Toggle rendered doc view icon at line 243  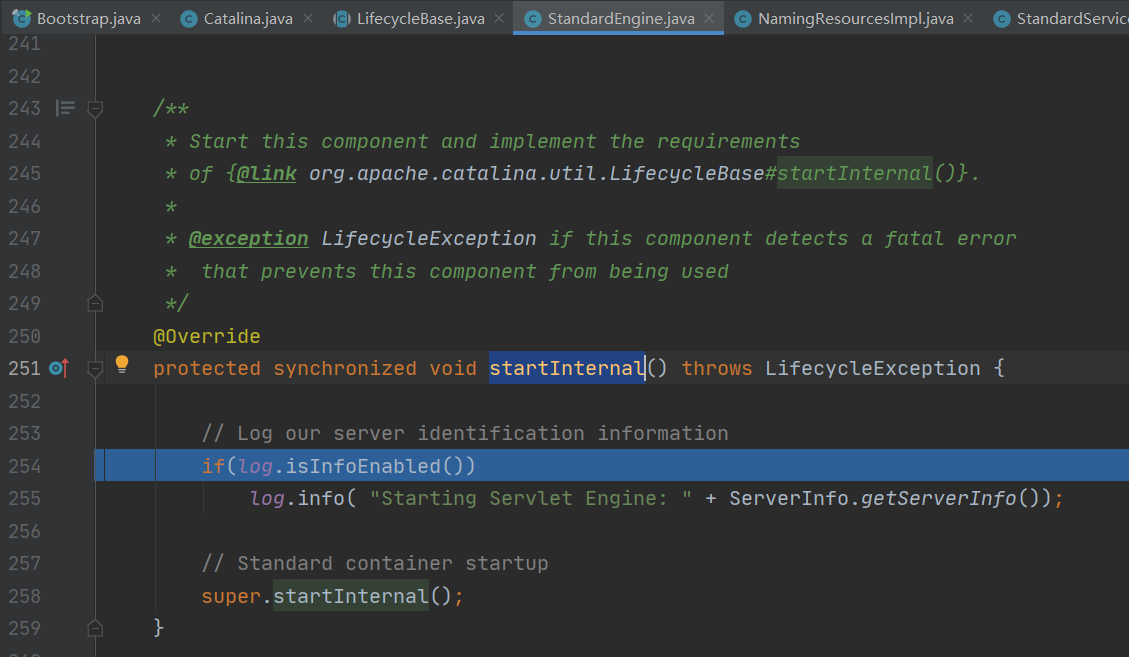[x=65, y=108]
